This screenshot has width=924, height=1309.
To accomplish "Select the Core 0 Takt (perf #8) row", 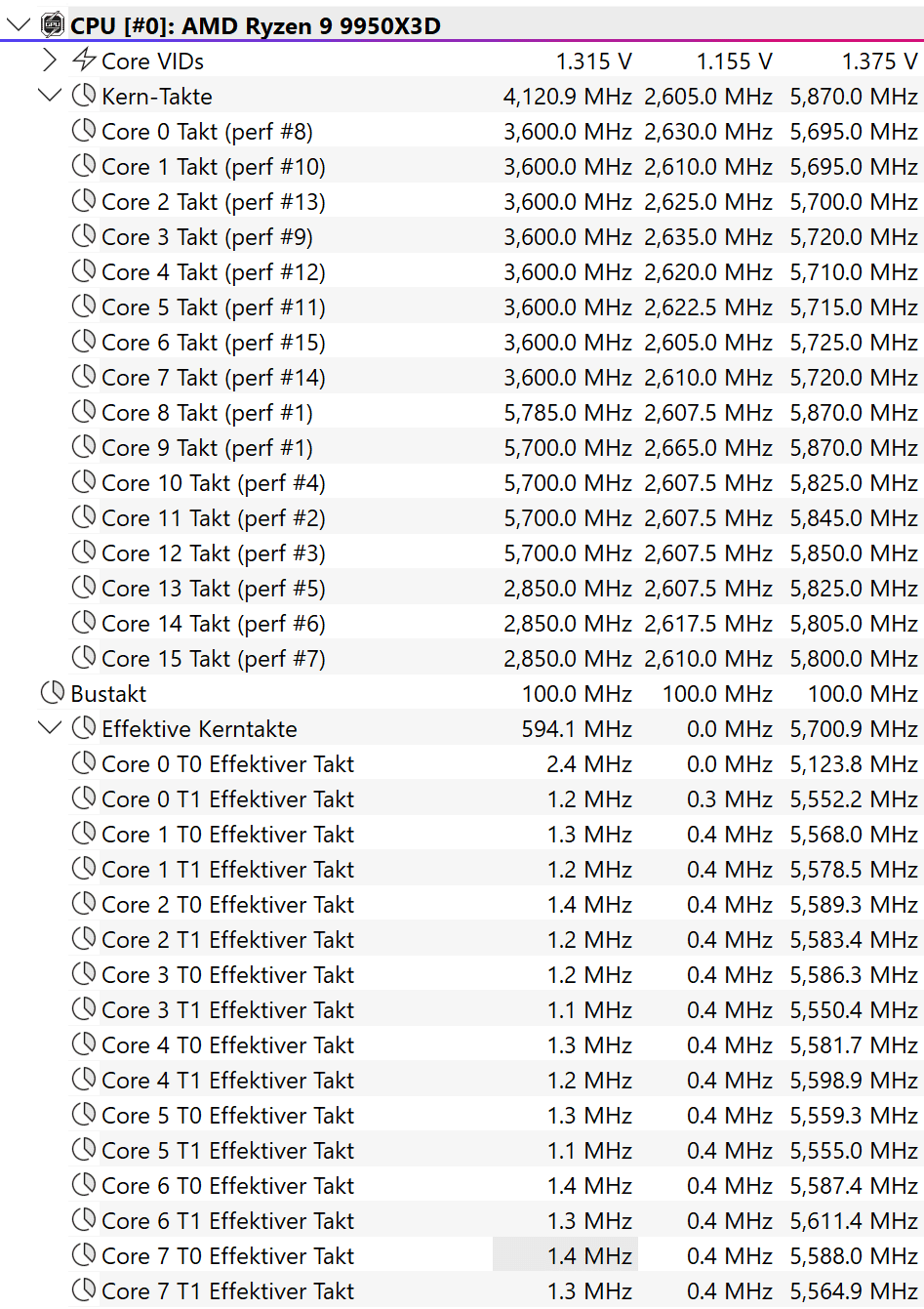I will [x=207, y=132].
